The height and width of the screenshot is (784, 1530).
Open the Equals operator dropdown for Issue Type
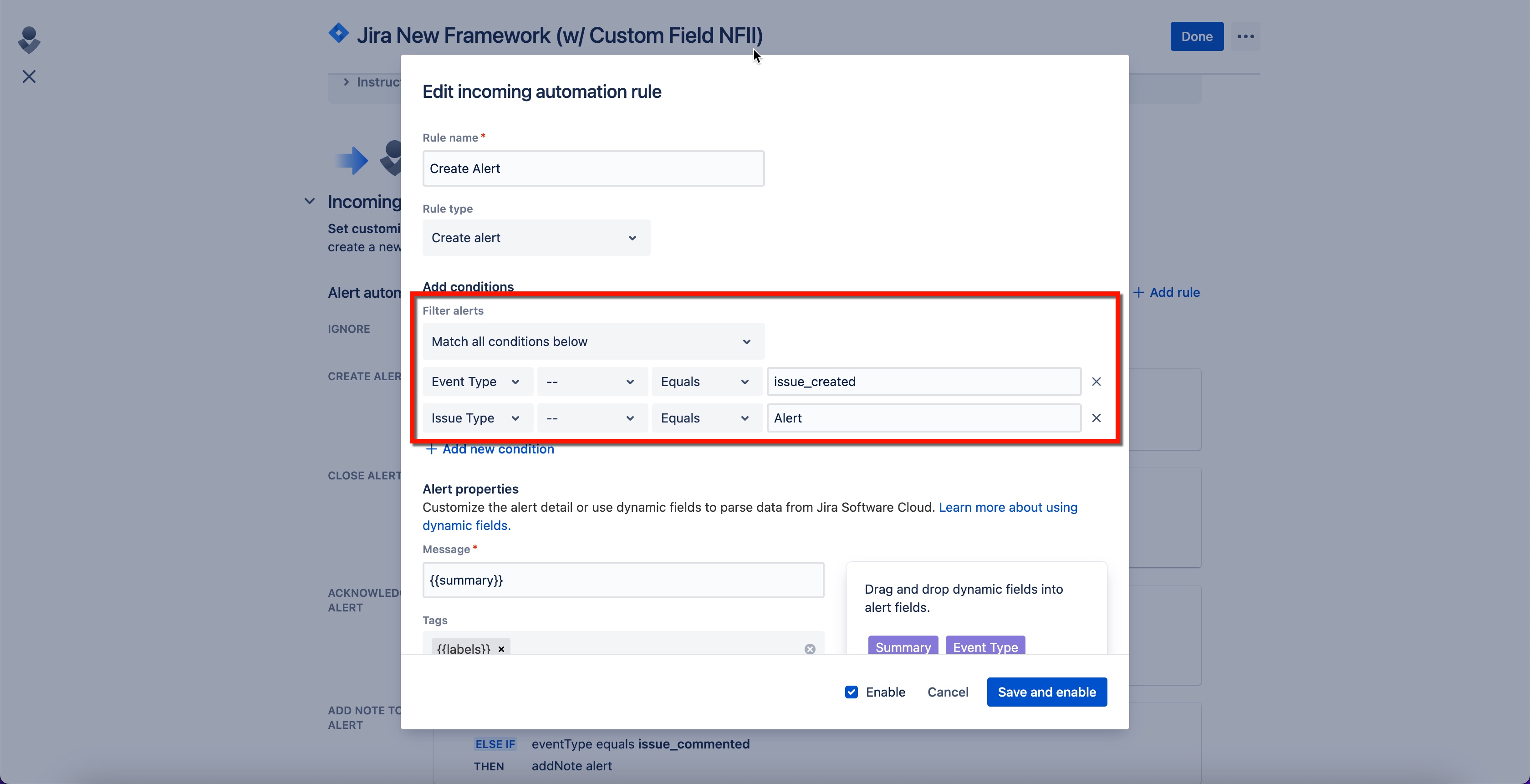pos(706,418)
